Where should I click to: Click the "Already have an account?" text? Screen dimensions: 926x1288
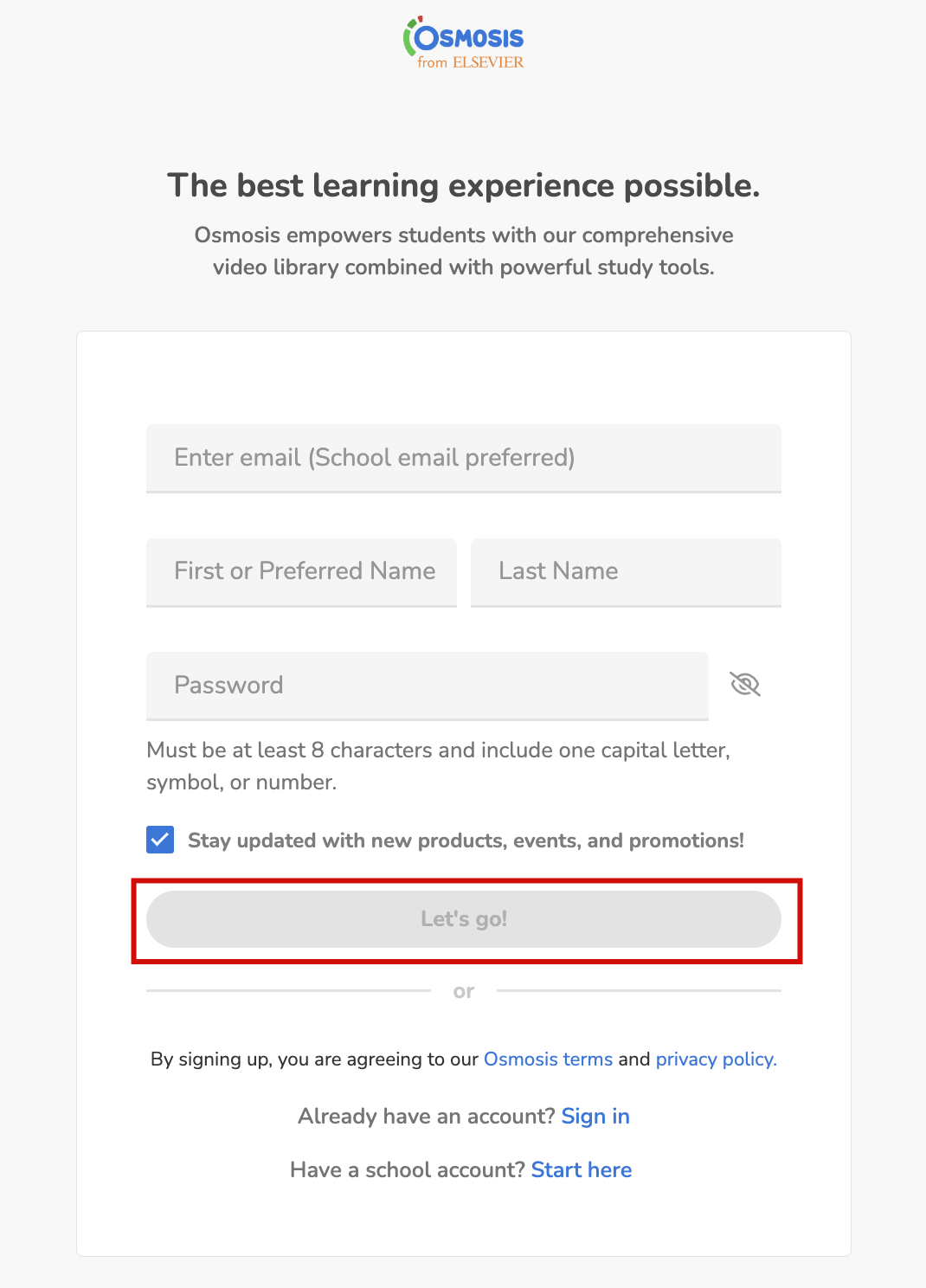click(426, 1117)
